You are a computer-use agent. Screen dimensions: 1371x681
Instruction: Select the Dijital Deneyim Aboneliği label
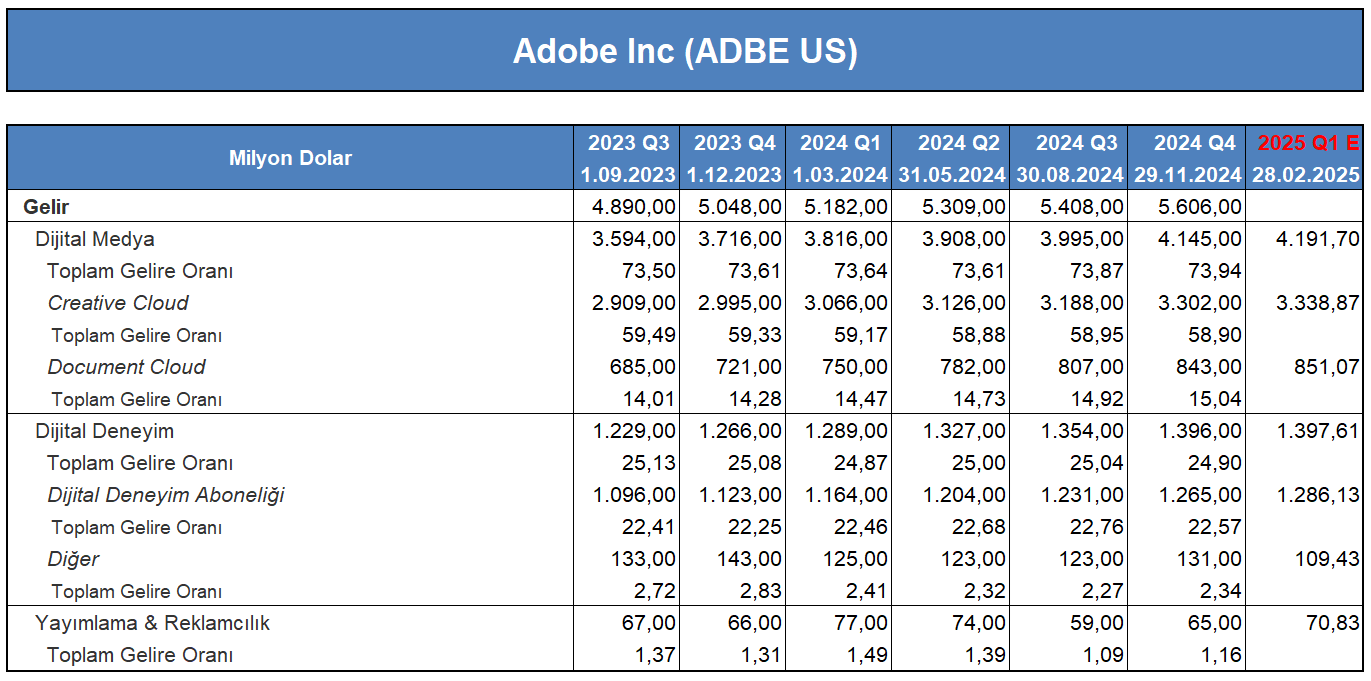(x=166, y=495)
